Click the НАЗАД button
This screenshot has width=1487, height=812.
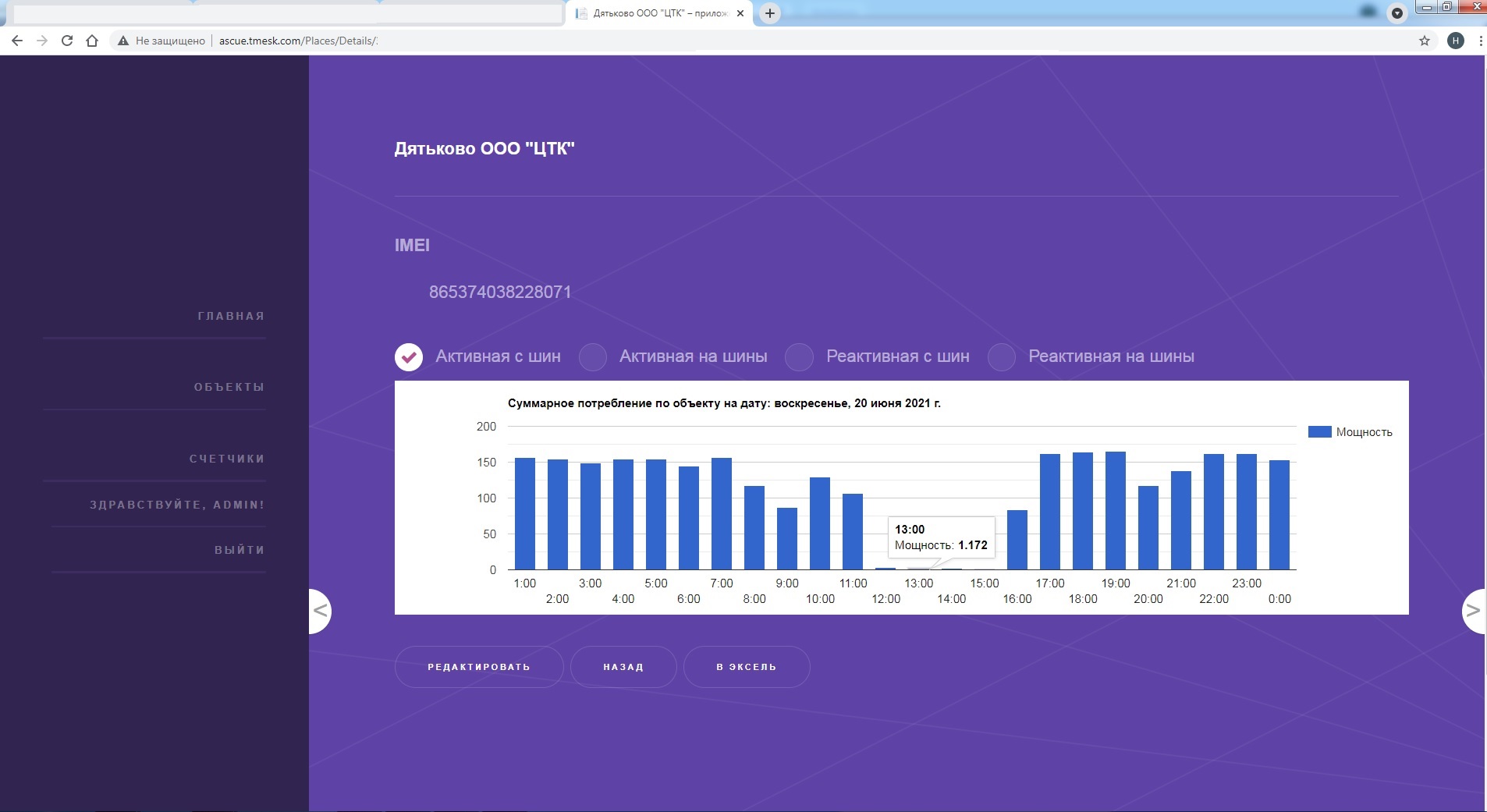coord(623,667)
